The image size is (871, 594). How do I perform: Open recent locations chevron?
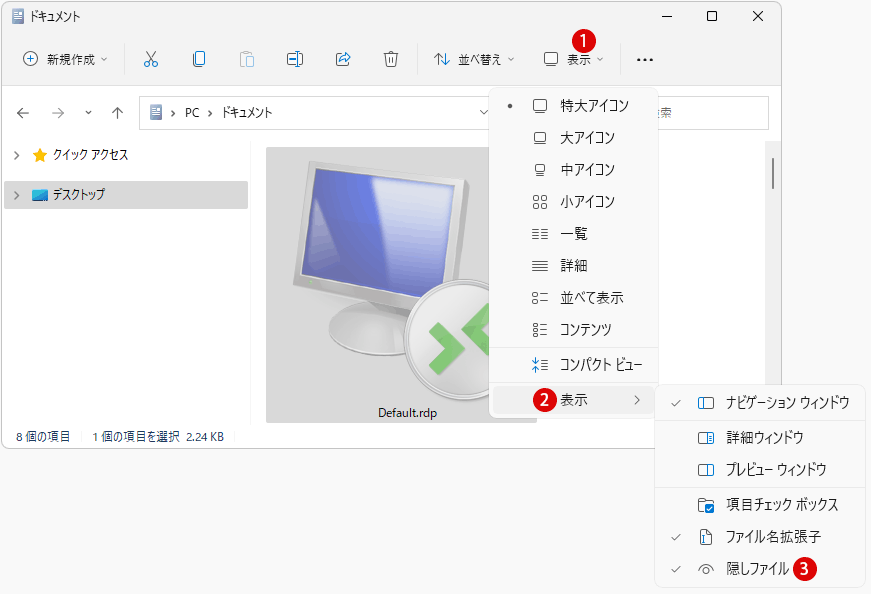pyautogui.click(x=88, y=113)
